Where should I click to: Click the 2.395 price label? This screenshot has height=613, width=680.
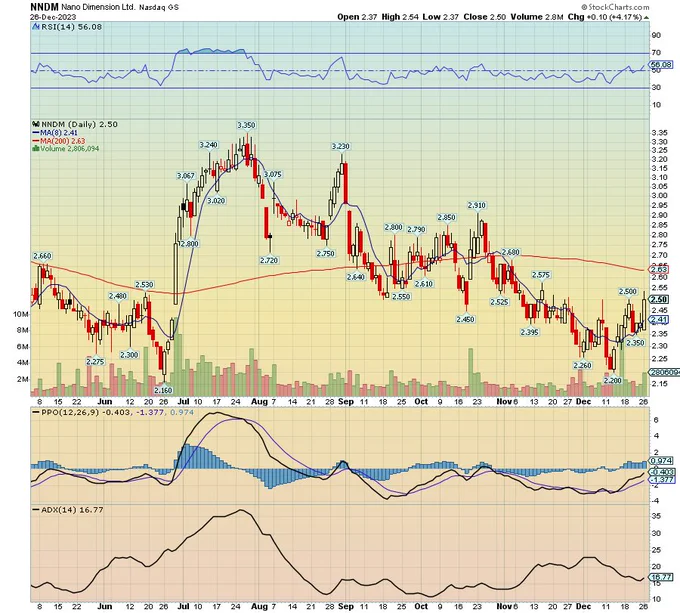click(x=530, y=332)
